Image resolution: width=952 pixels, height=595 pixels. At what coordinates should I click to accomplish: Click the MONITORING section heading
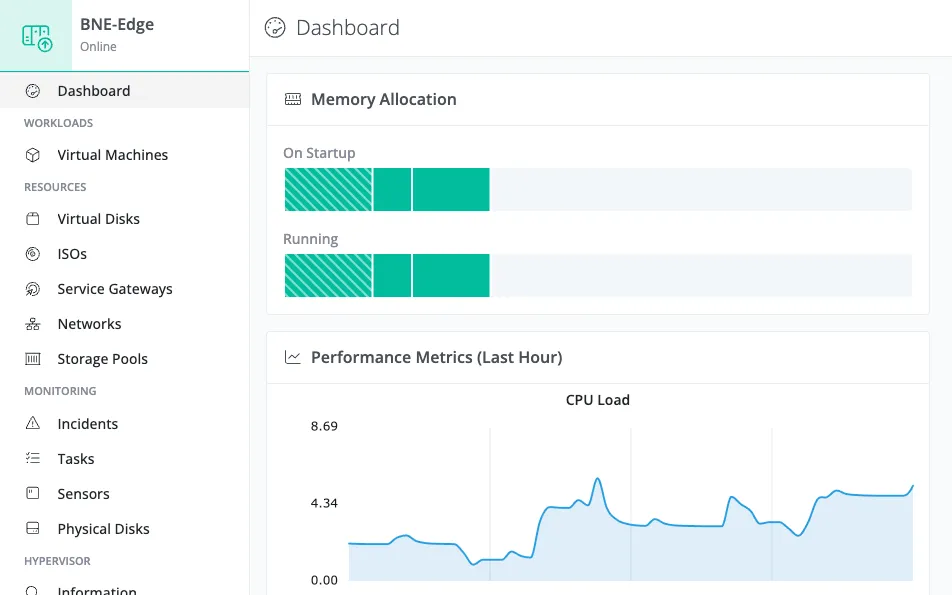click(60, 391)
